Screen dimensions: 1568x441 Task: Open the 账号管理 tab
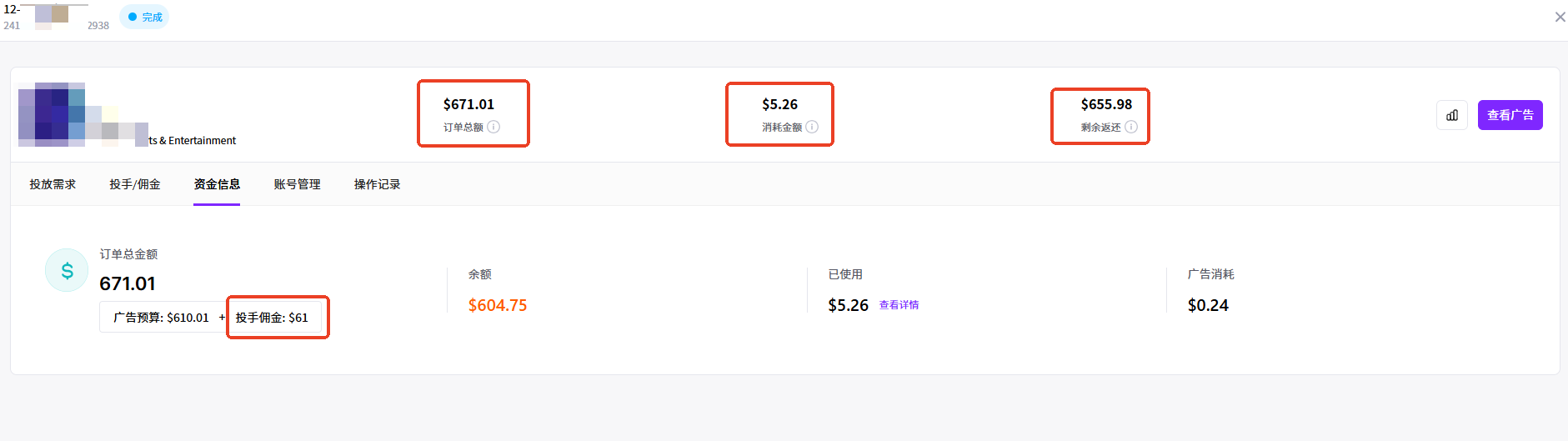pos(297,184)
